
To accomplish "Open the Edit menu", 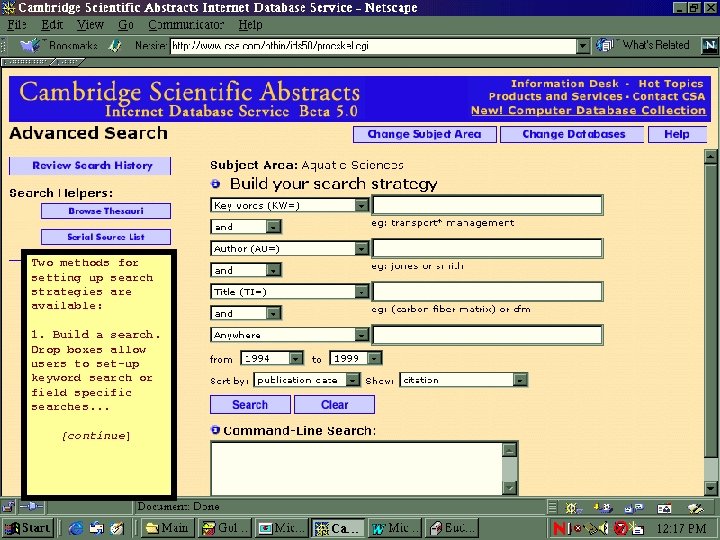I will 52,24.
